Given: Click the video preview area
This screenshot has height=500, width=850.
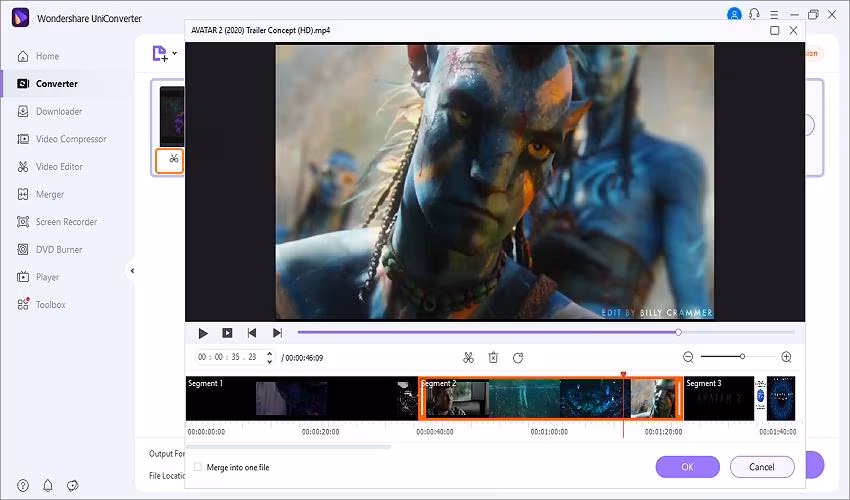Looking at the screenshot, I should coord(494,182).
